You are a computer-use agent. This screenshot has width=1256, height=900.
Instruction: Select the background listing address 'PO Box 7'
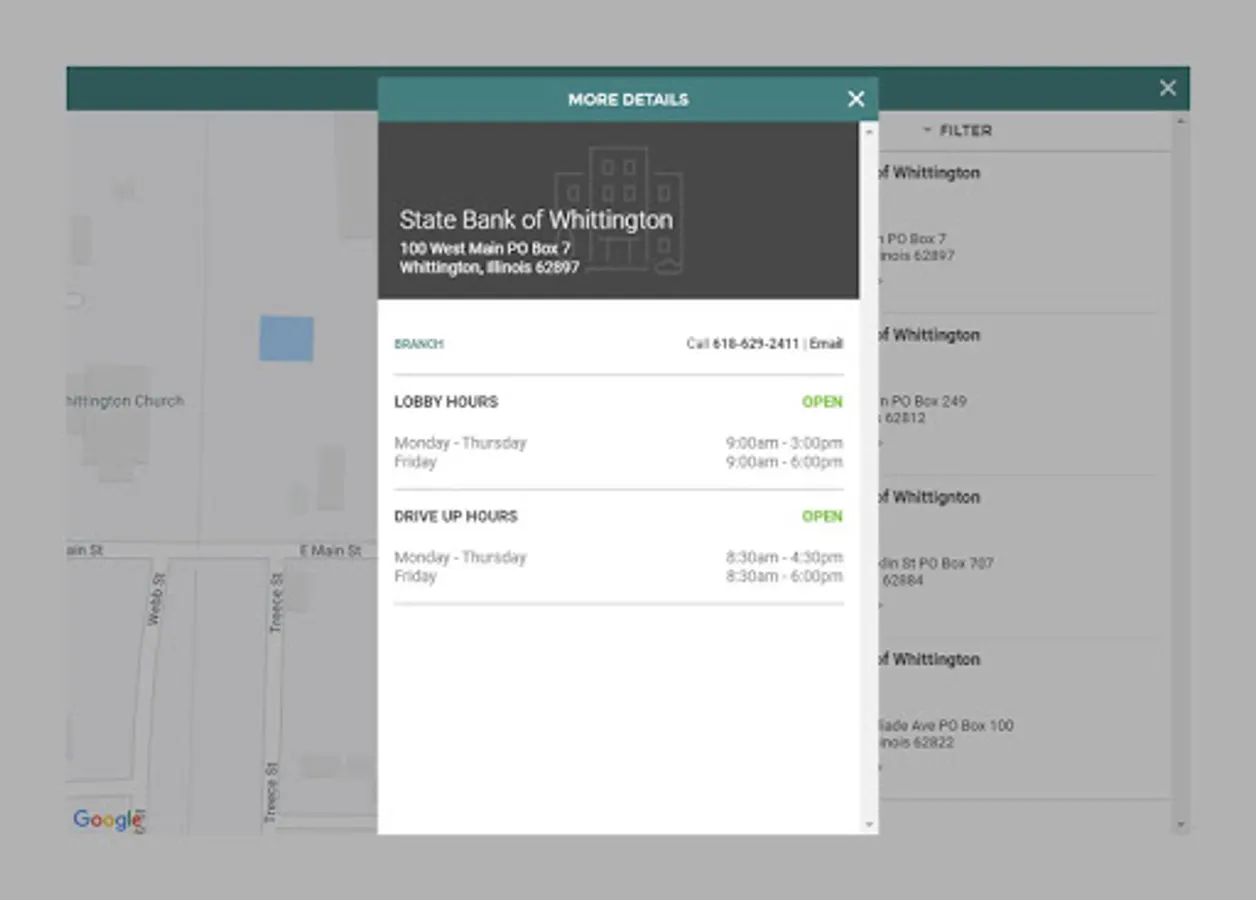click(x=912, y=239)
